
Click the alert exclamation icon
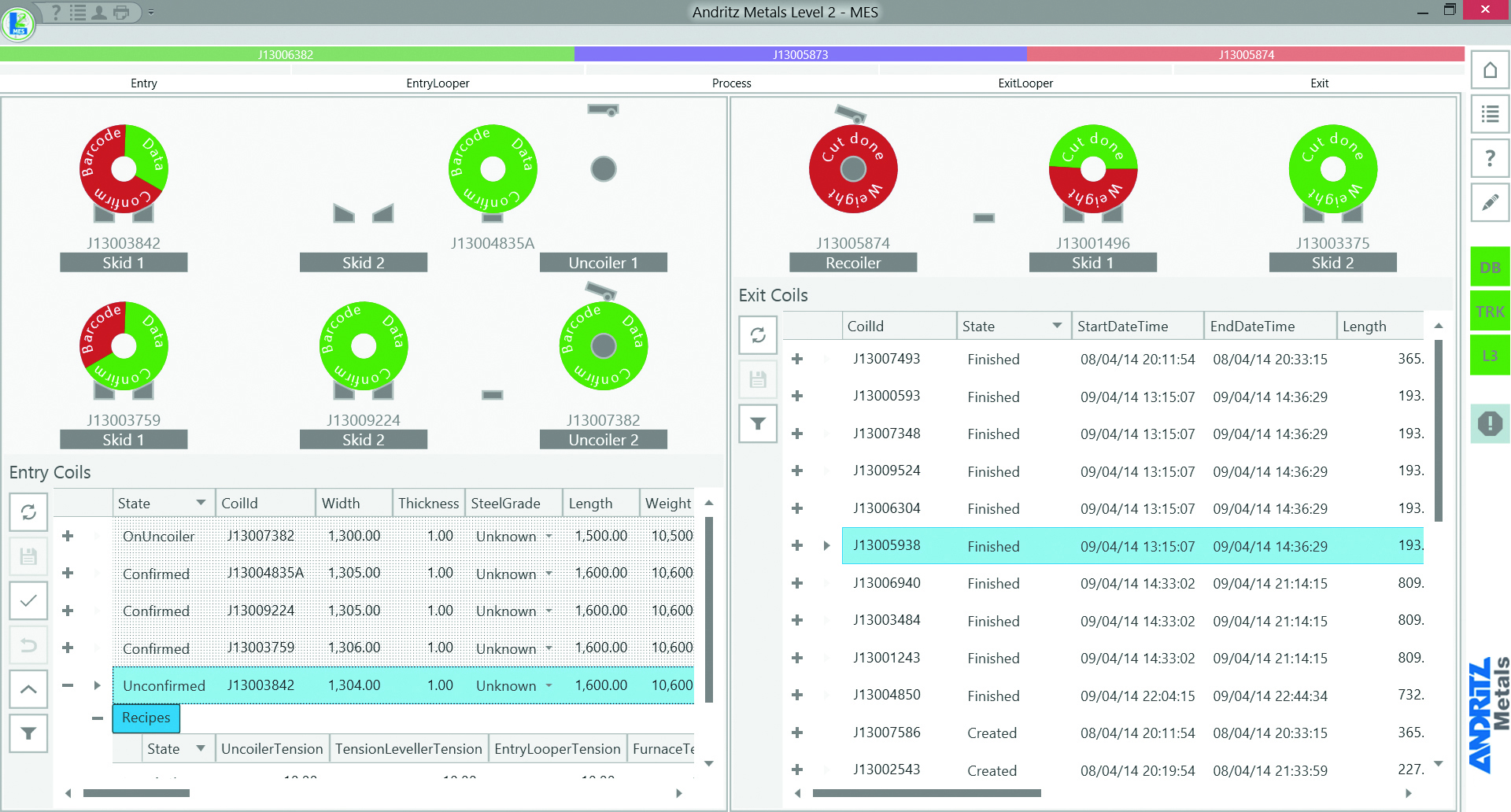(x=1490, y=424)
